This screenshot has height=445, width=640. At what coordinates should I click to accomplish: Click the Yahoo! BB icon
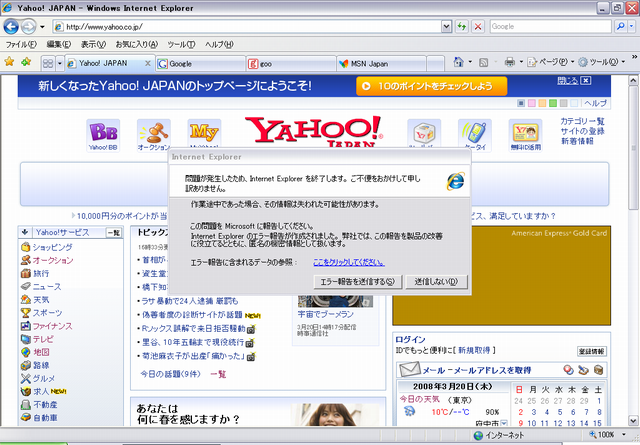[103, 134]
